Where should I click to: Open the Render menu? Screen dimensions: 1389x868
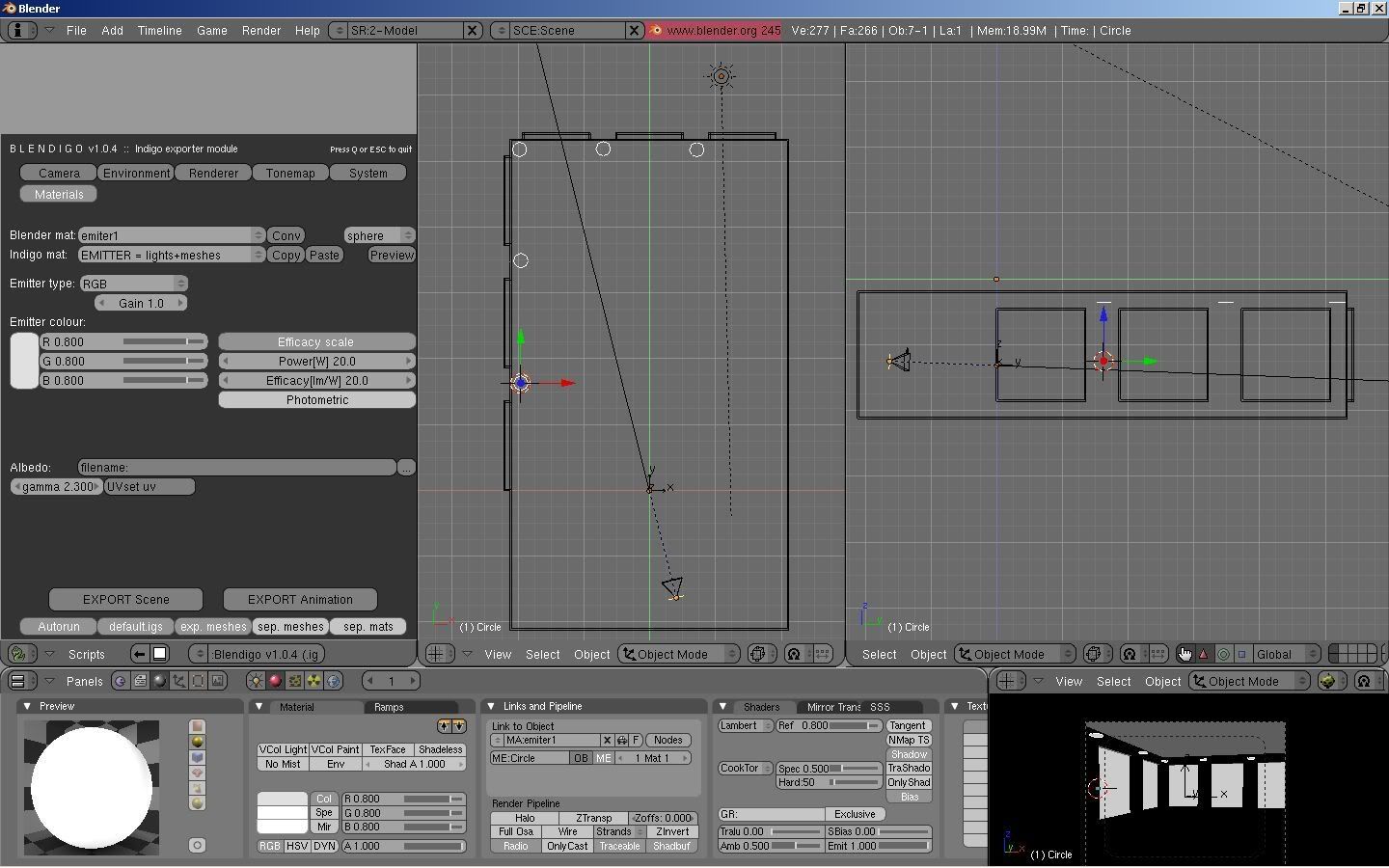pyautogui.click(x=260, y=30)
